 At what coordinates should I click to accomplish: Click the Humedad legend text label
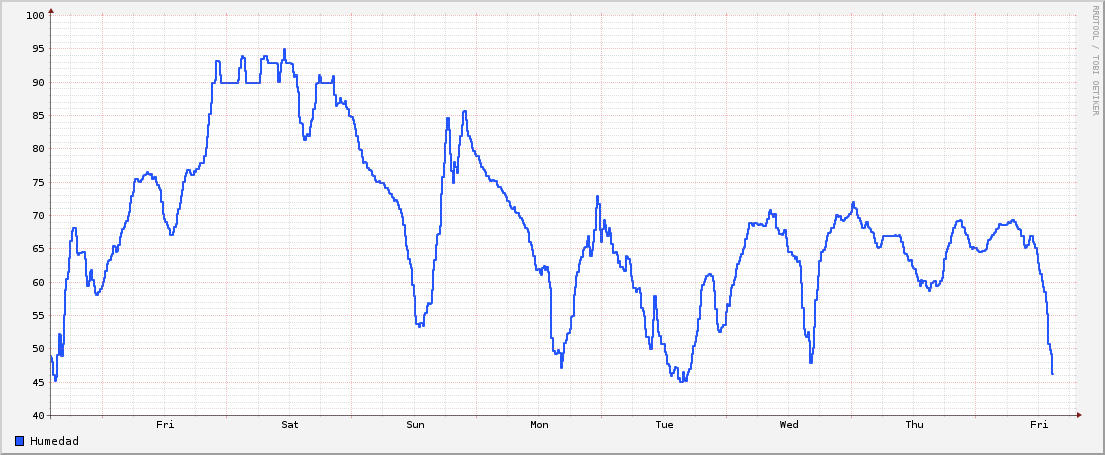pos(54,441)
